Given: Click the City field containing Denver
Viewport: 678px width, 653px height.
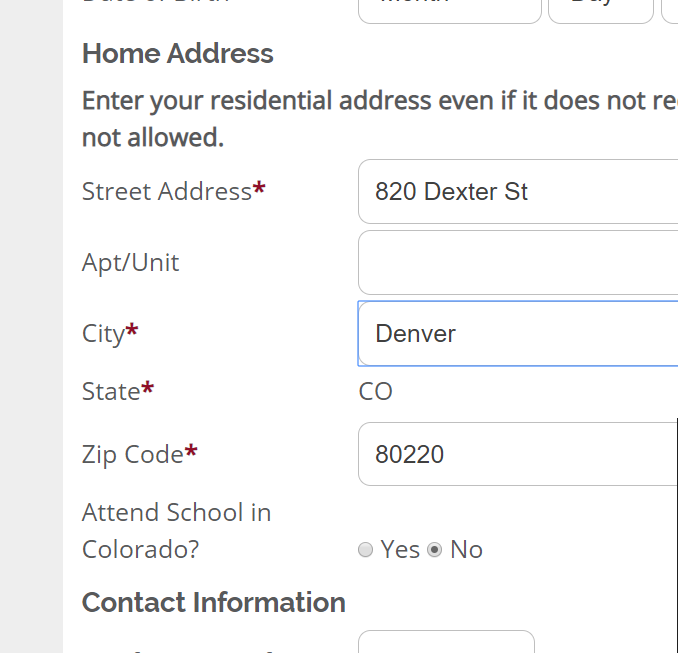Looking at the screenshot, I should (517, 333).
